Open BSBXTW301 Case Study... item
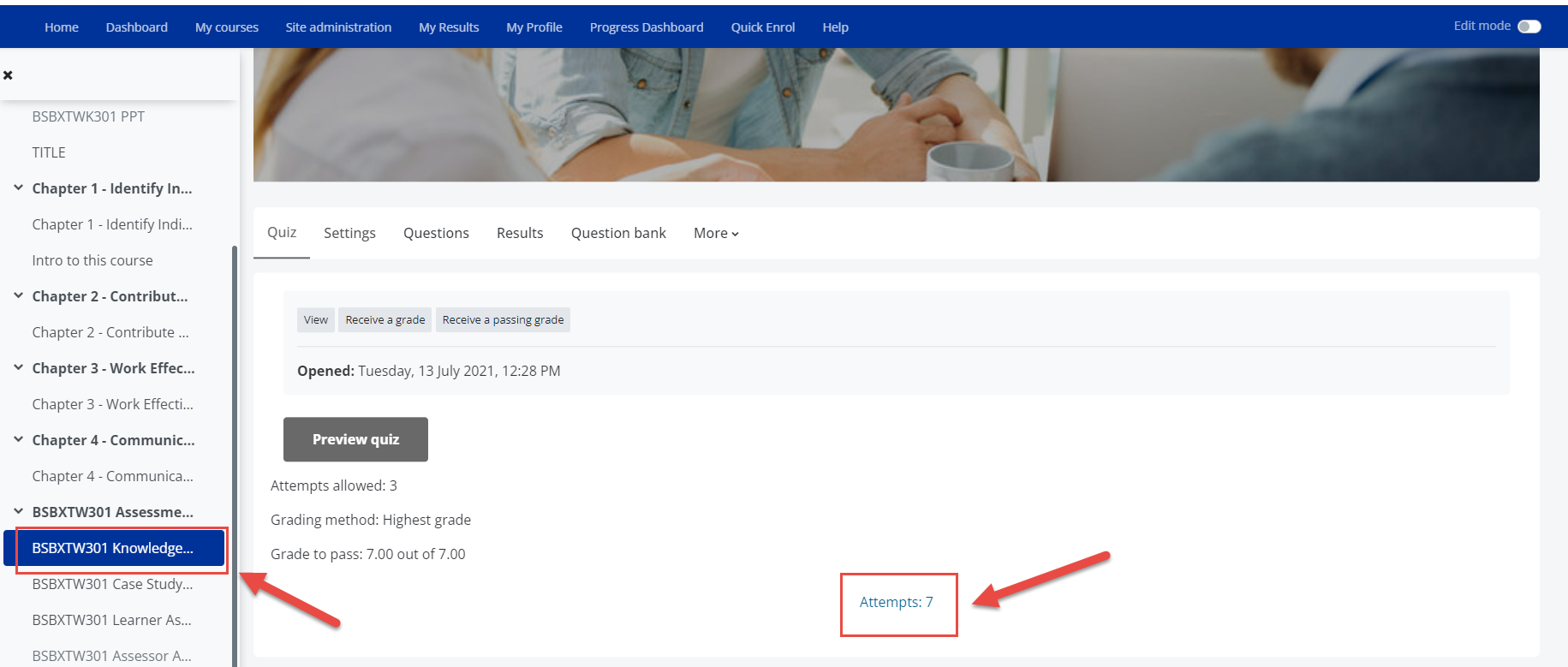Viewport: 1568px width, 667px height. tap(112, 584)
